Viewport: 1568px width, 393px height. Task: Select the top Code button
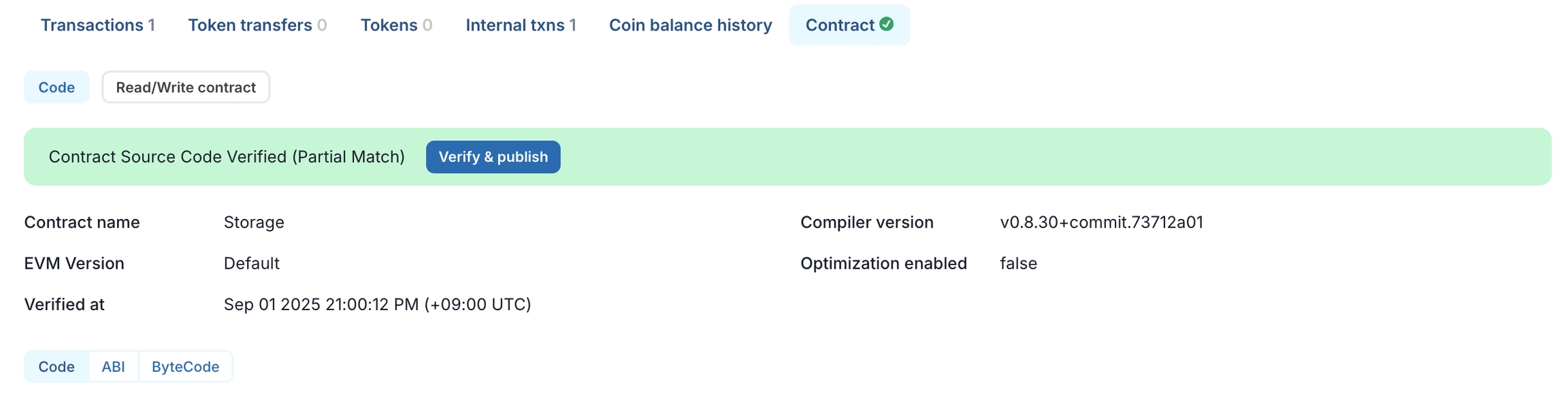56,87
